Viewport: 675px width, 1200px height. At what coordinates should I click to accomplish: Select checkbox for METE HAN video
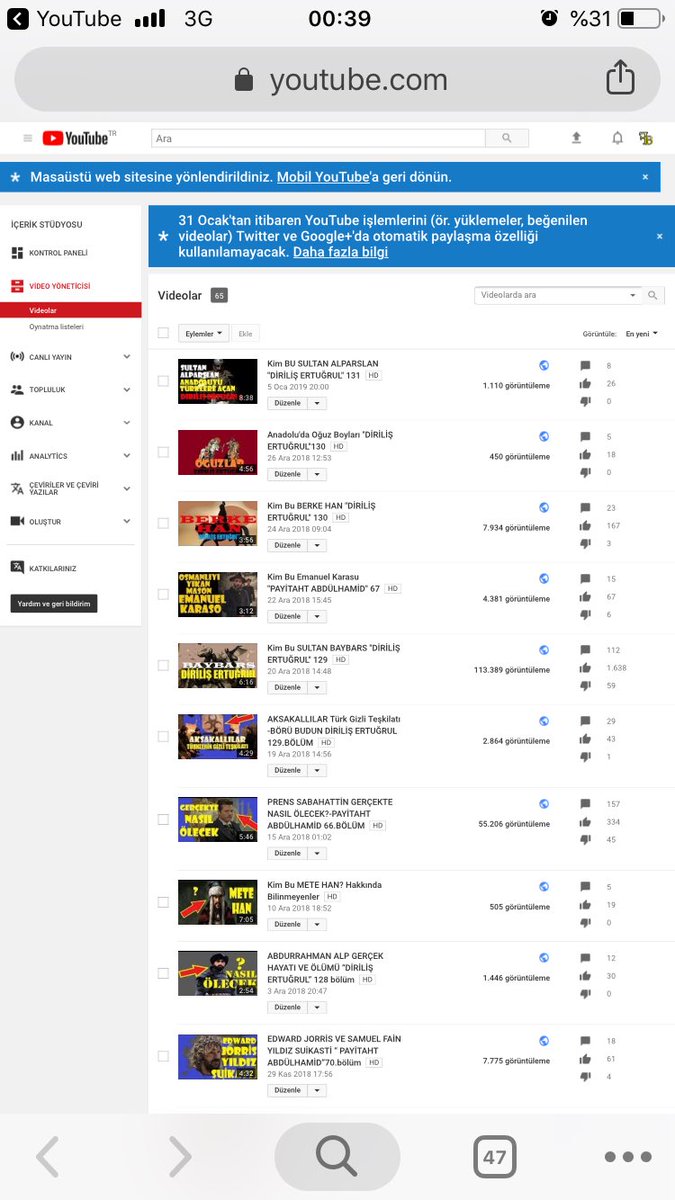pyautogui.click(x=163, y=902)
